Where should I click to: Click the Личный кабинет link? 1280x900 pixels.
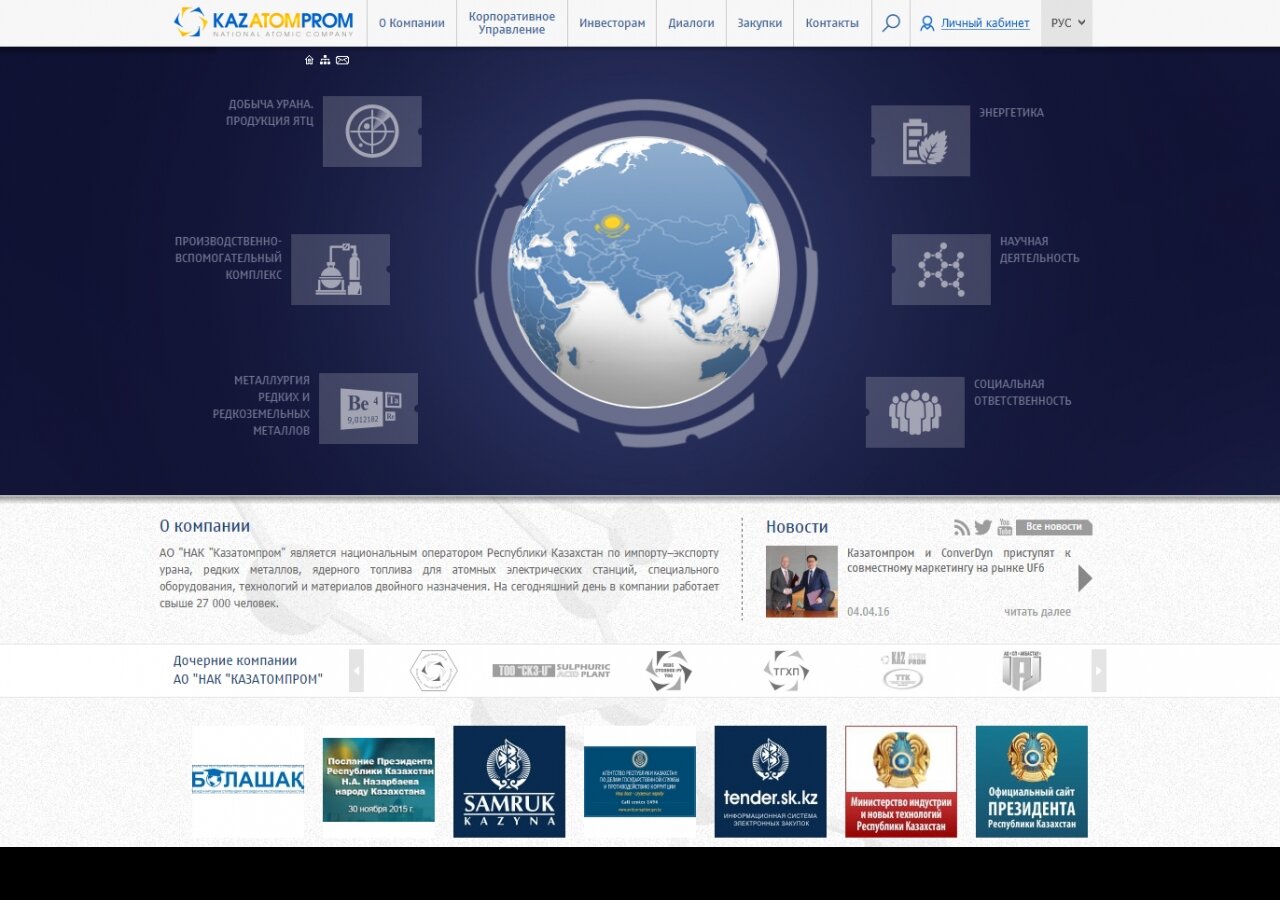point(985,23)
